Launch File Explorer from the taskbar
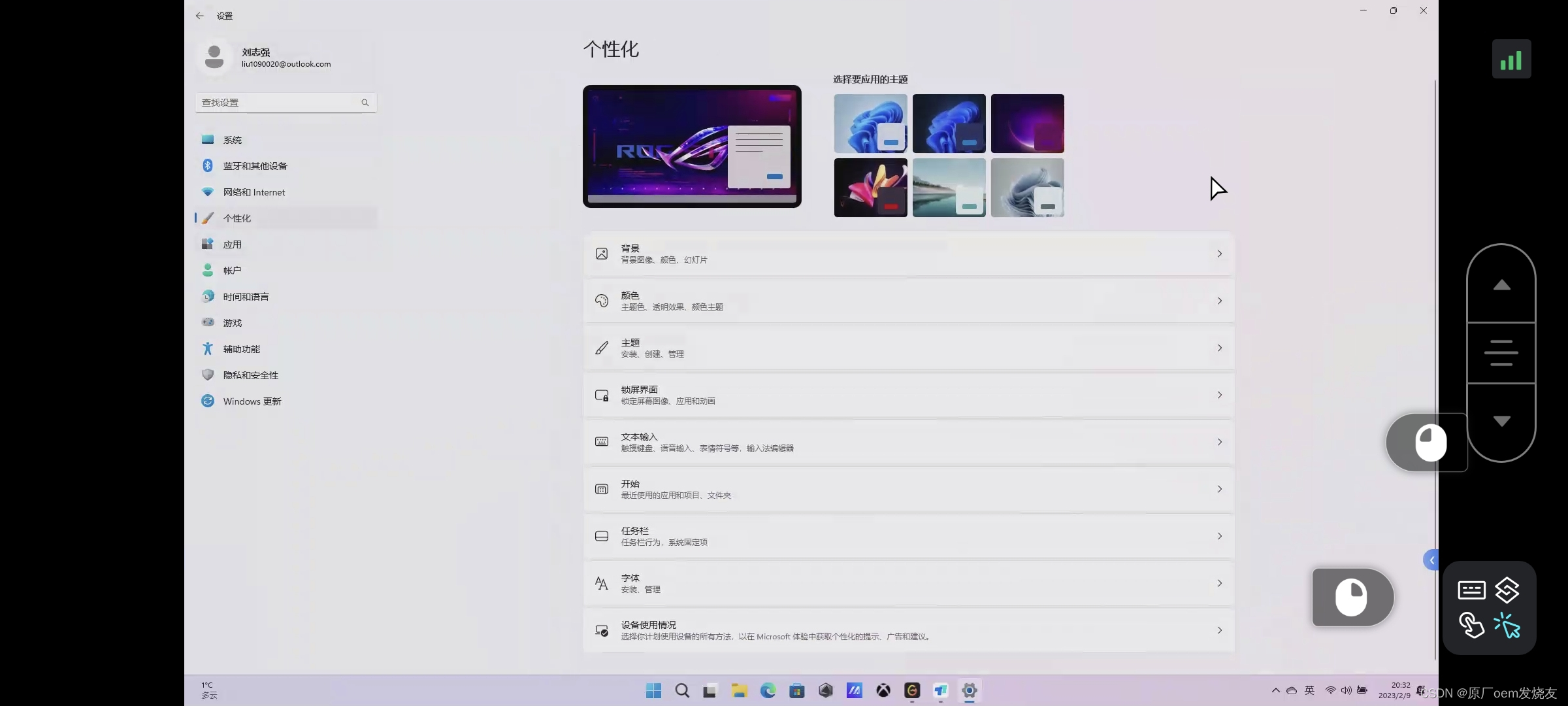Screen dimensions: 1568x706 point(739,690)
